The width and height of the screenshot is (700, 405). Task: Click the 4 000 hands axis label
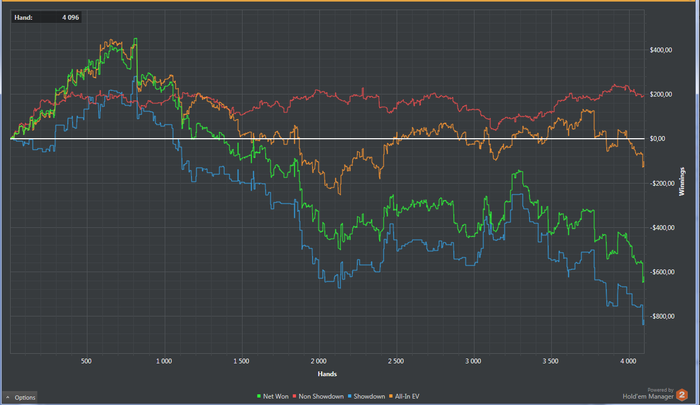pyautogui.click(x=628, y=361)
